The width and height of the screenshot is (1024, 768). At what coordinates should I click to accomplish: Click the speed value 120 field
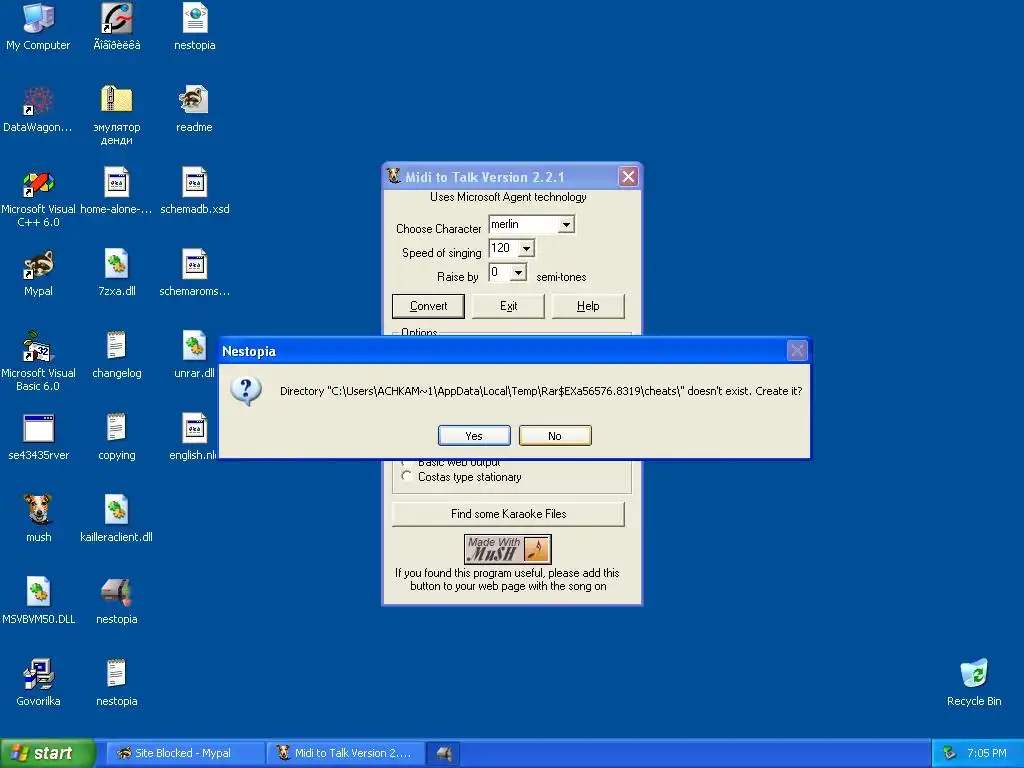click(x=504, y=248)
